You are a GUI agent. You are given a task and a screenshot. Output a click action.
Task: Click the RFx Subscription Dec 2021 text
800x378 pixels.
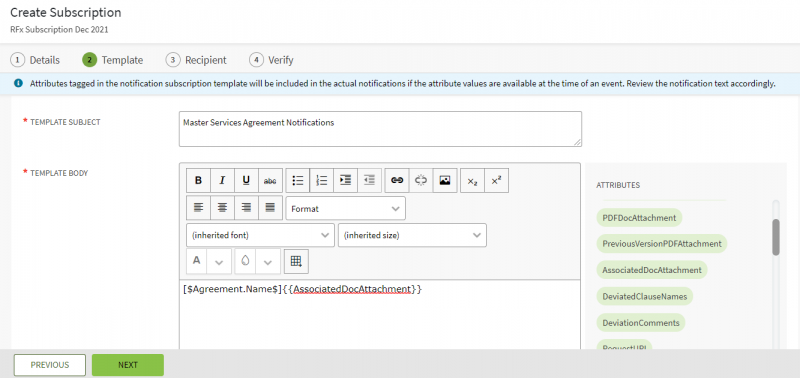[x=59, y=30]
